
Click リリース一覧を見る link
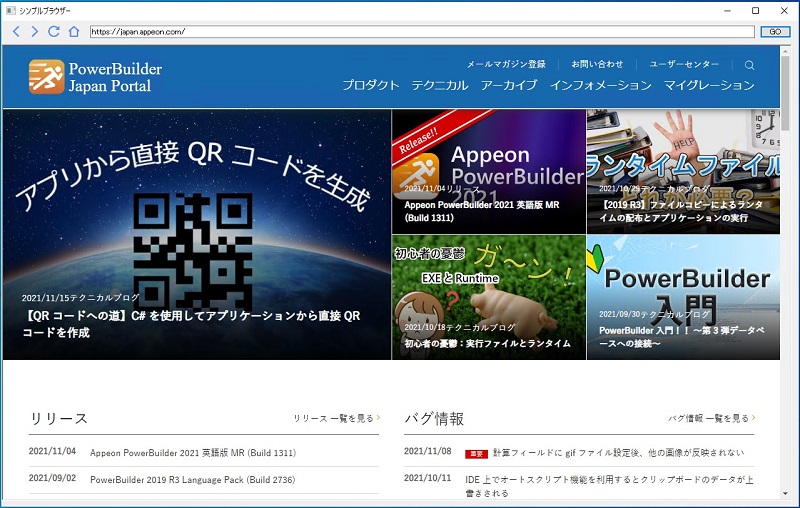pyautogui.click(x=336, y=418)
